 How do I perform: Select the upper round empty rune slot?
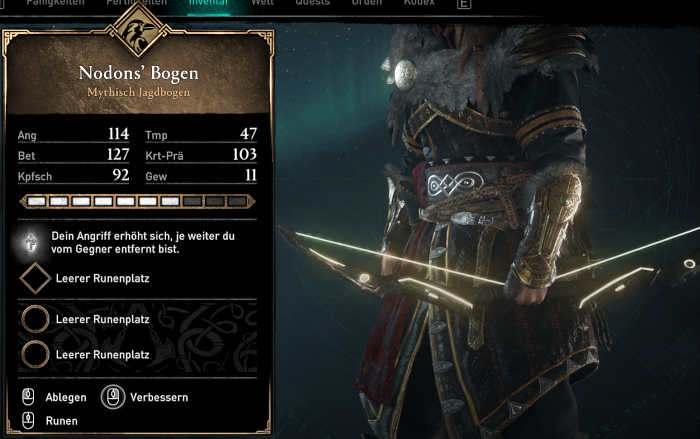(35, 319)
